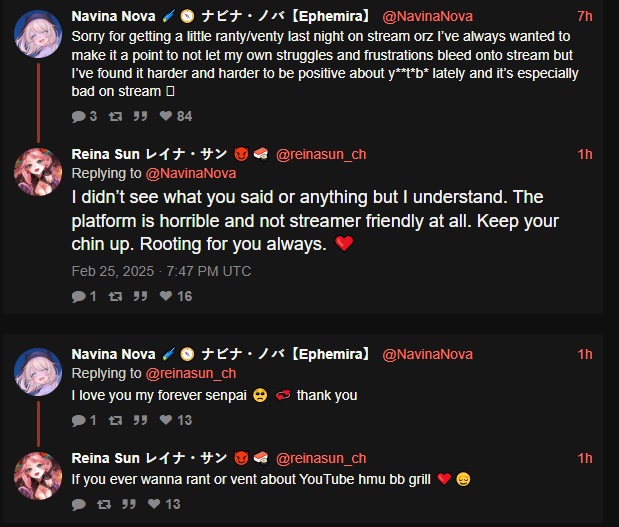Click the "Replying to @NavinaNova" mention link
This screenshot has width=619, height=527.
coord(191,173)
